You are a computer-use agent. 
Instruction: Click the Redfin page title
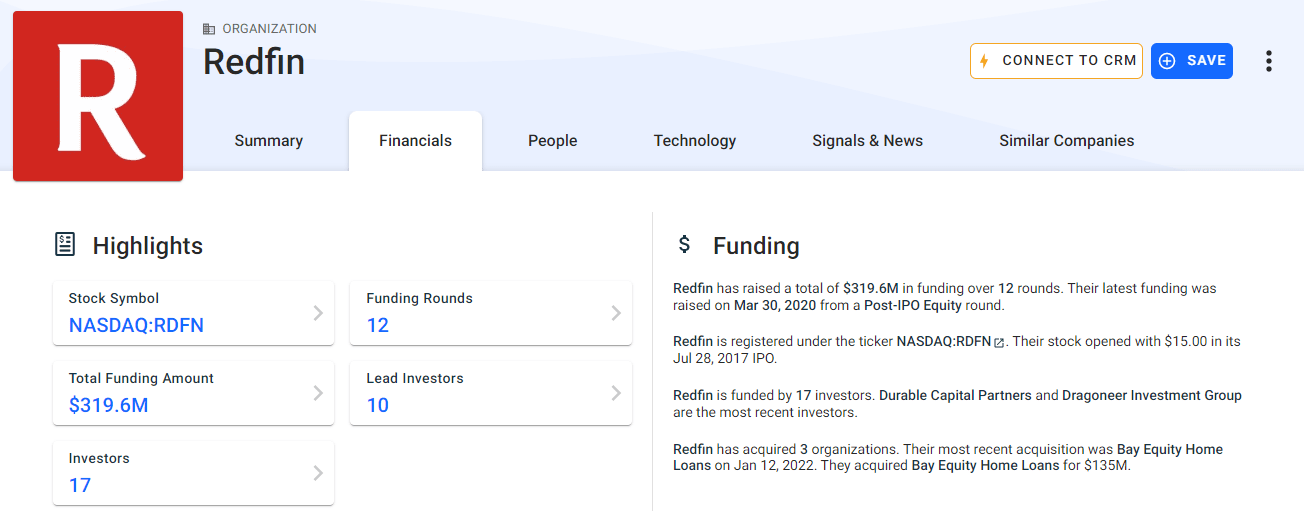pyautogui.click(x=254, y=62)
